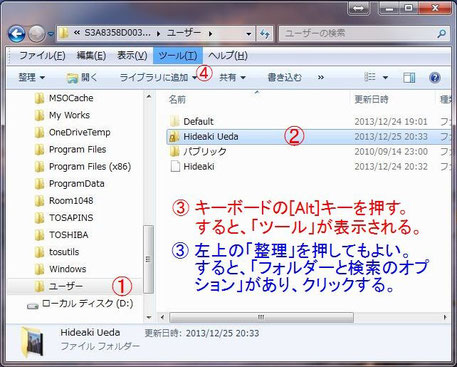This screenshot has width=457, height=367.
Task: Click the address bar folder icon
Action: (64, 33)
